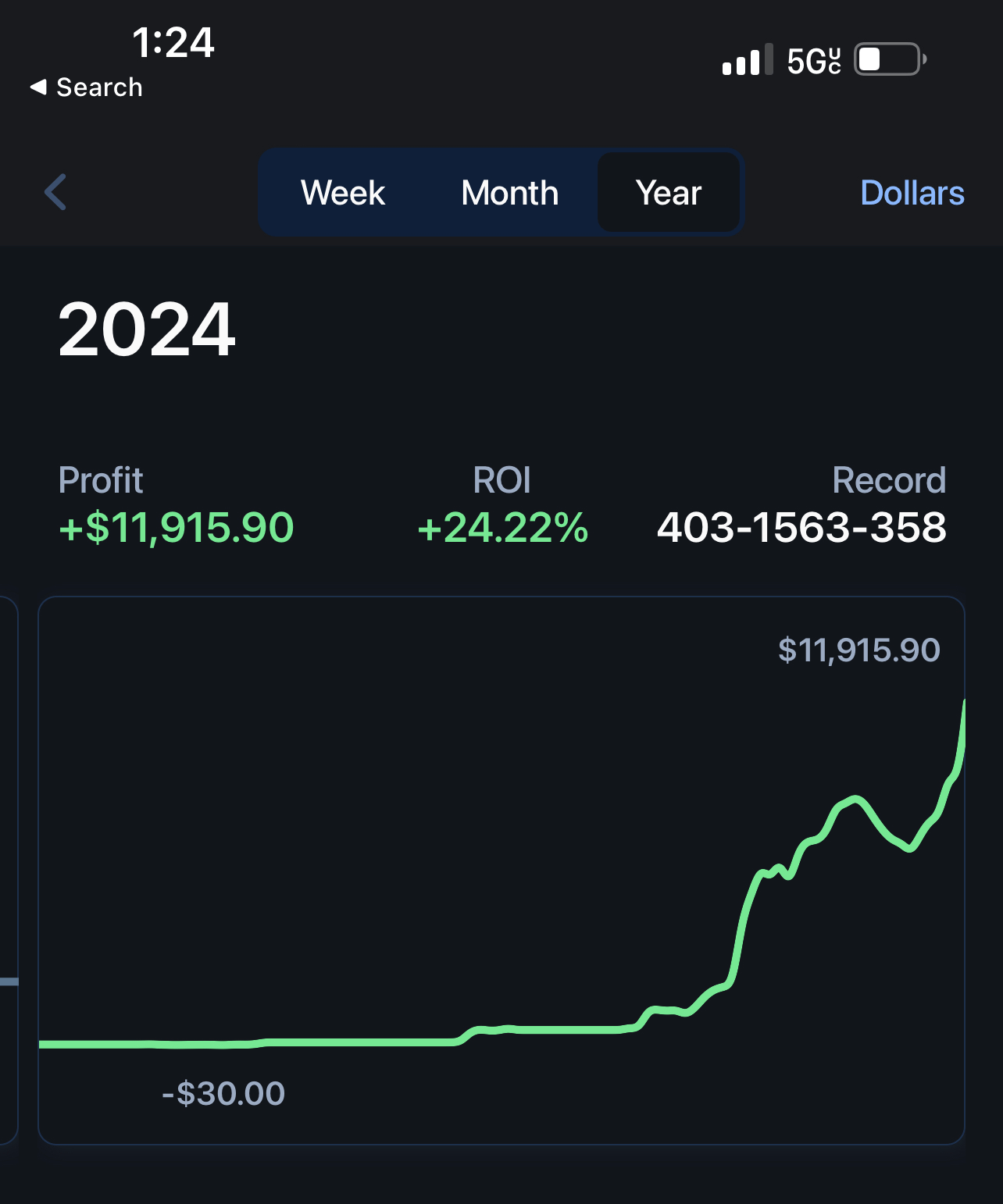Tap the -$30.00 chart low label

point(223,1093)
